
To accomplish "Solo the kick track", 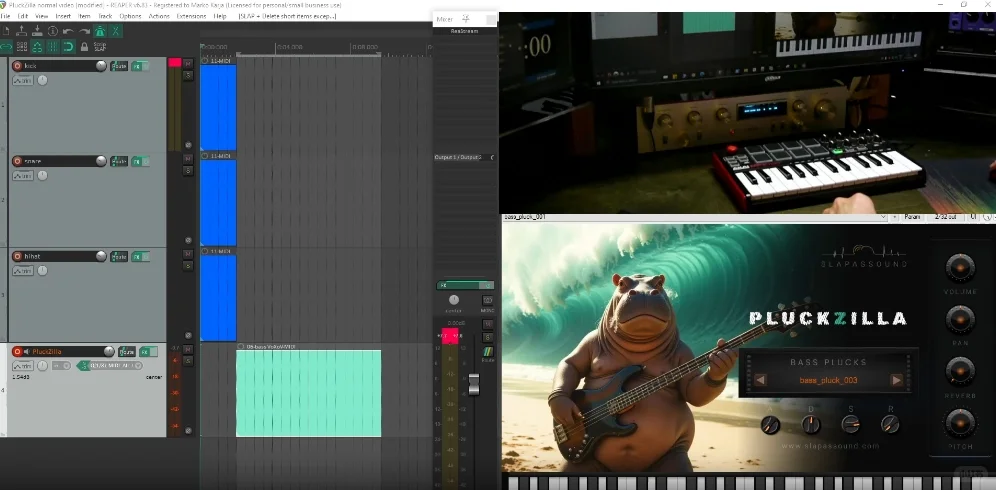I will (188, 75).
